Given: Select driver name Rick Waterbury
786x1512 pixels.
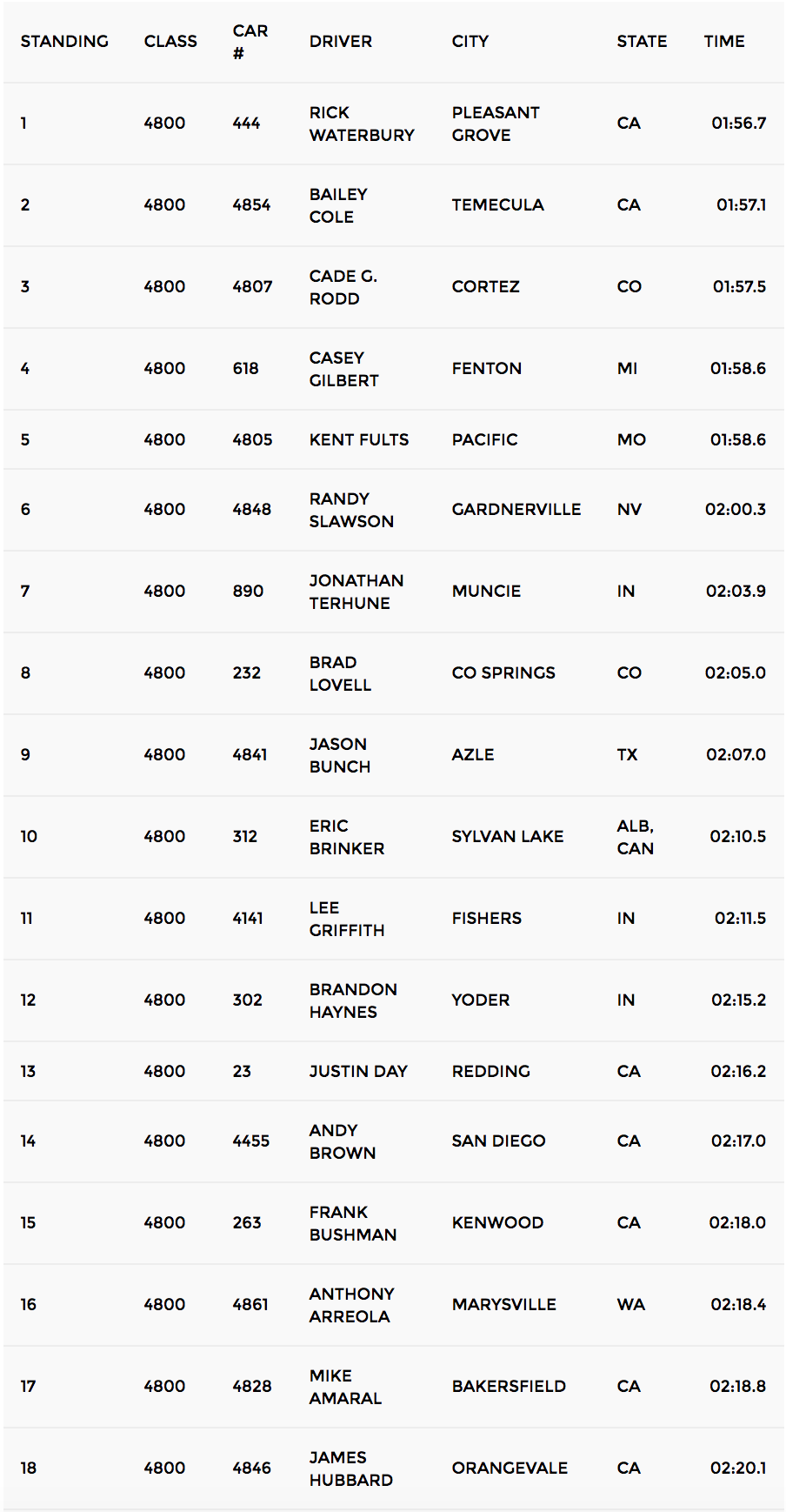Looking at the screenshot, I should (362, 124).
